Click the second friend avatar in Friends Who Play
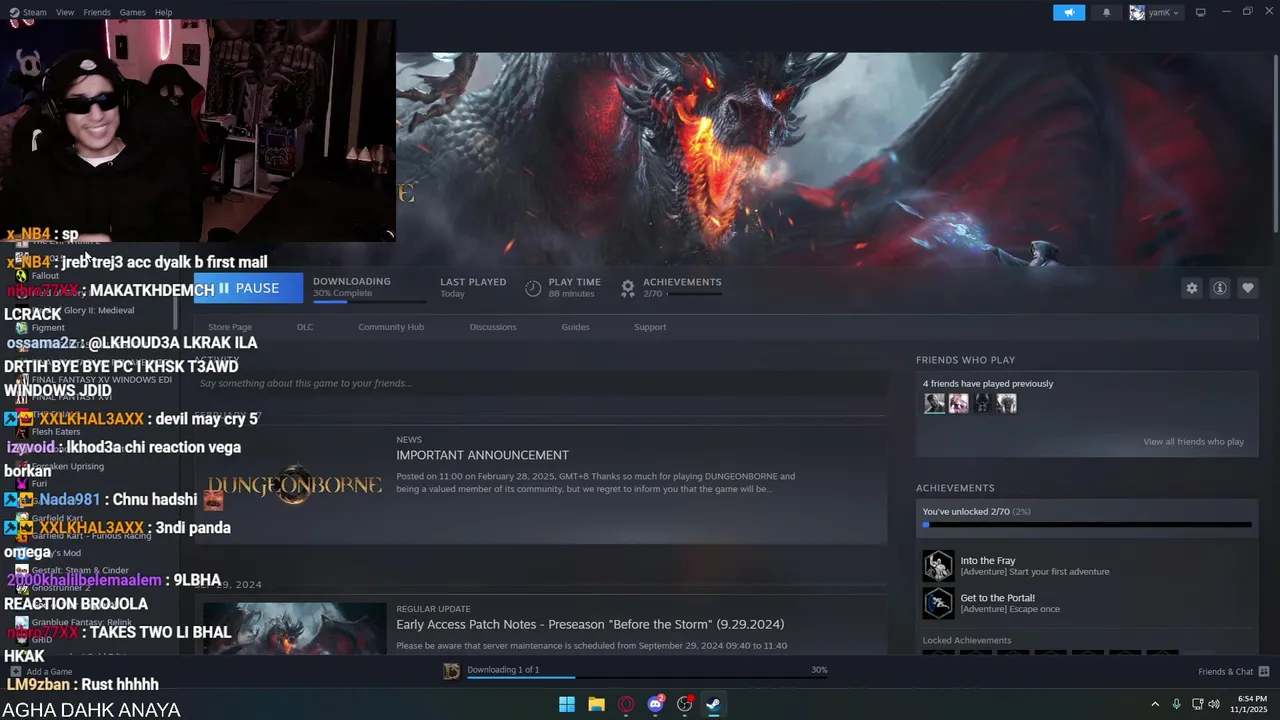 tap(958, 403)
